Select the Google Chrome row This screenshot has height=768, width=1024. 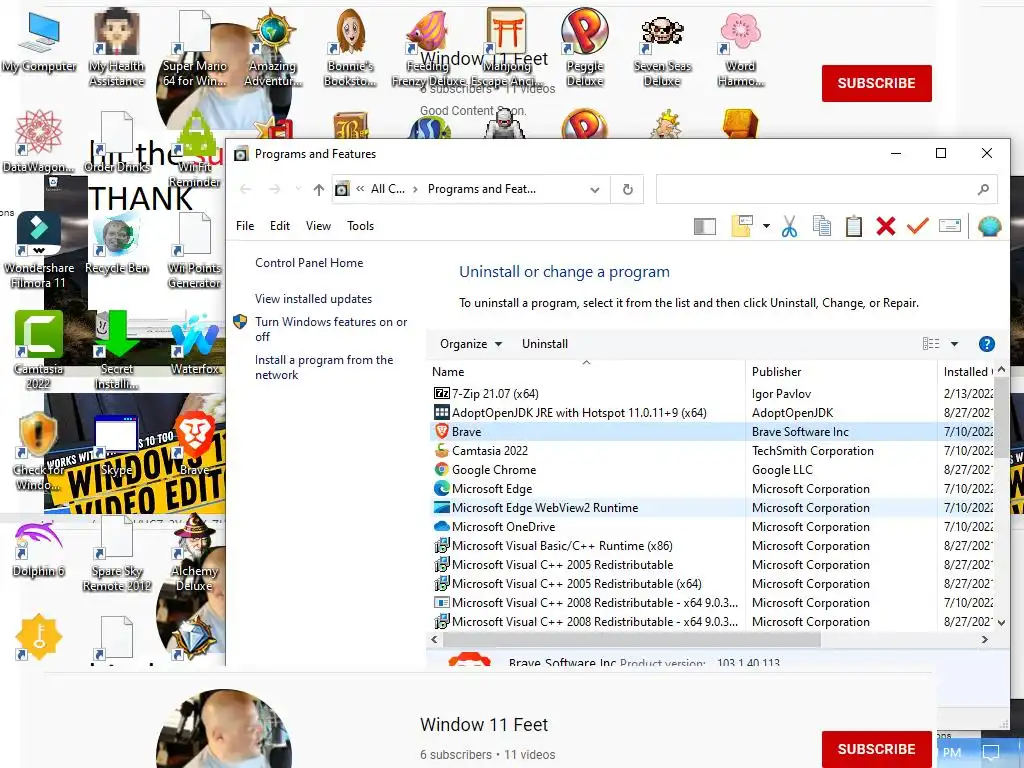pos(712,470)
